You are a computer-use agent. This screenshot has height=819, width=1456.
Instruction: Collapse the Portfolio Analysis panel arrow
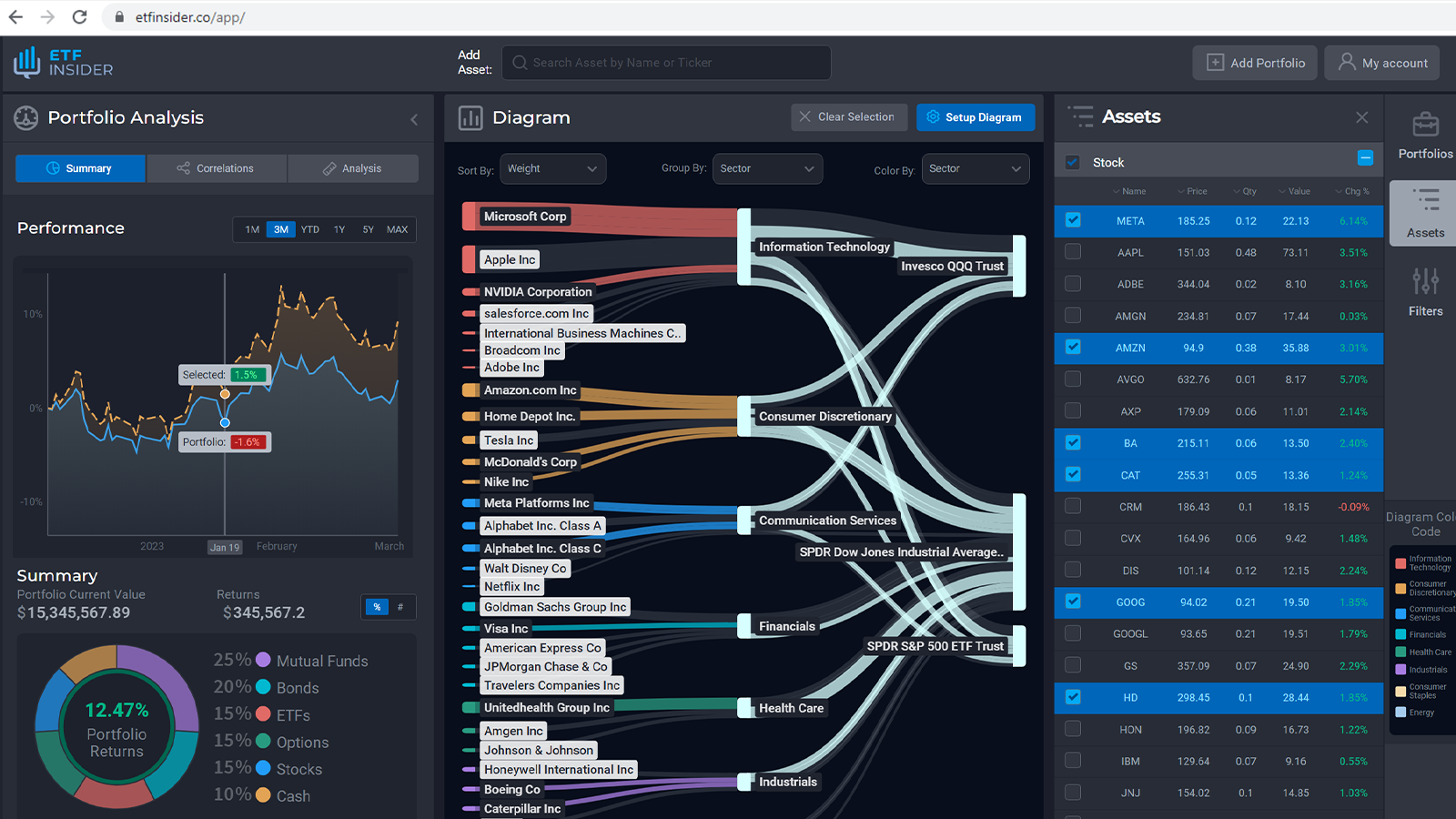tap(414, 119)
